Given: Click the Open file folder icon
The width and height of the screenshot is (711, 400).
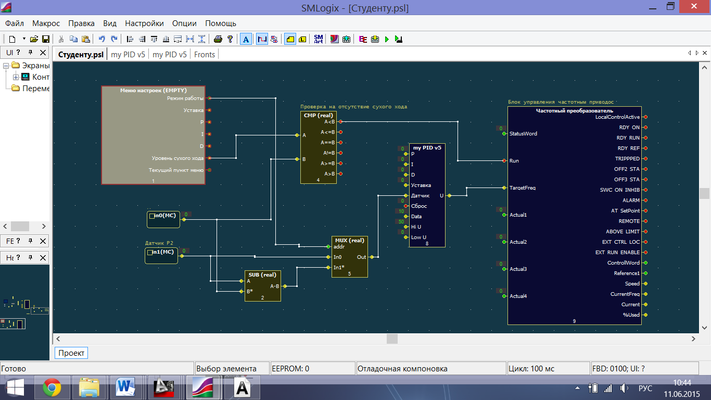Looking at the screenshot, I should click(33, 39).
